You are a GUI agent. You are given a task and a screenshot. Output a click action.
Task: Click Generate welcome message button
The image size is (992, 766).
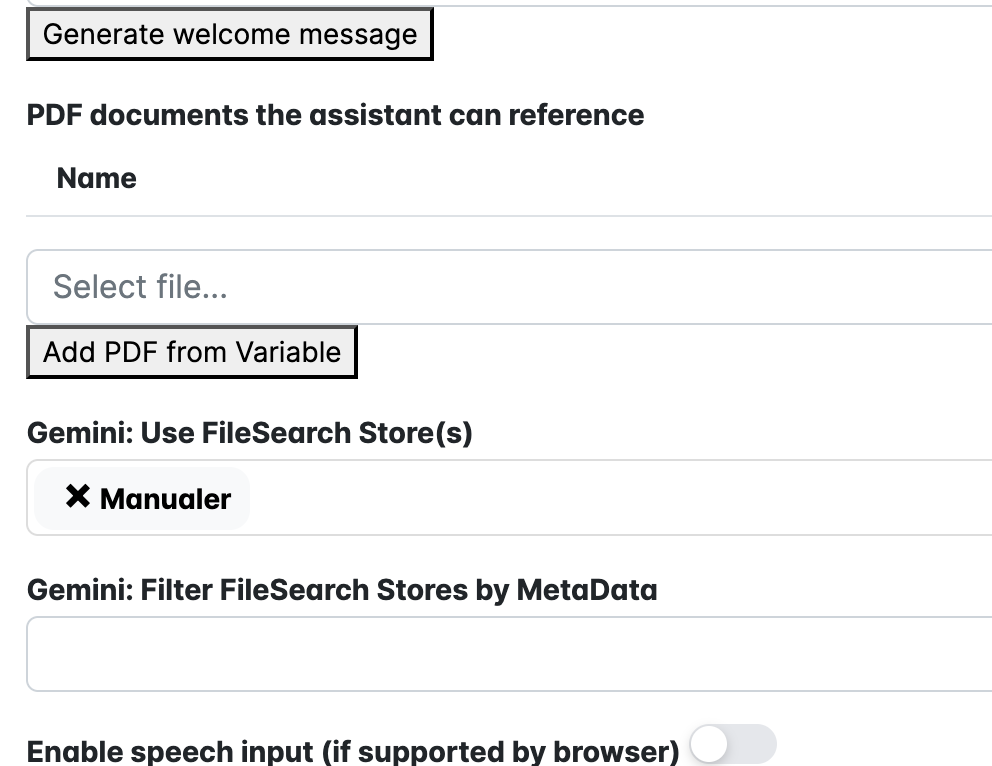click(x=229, y=34)
